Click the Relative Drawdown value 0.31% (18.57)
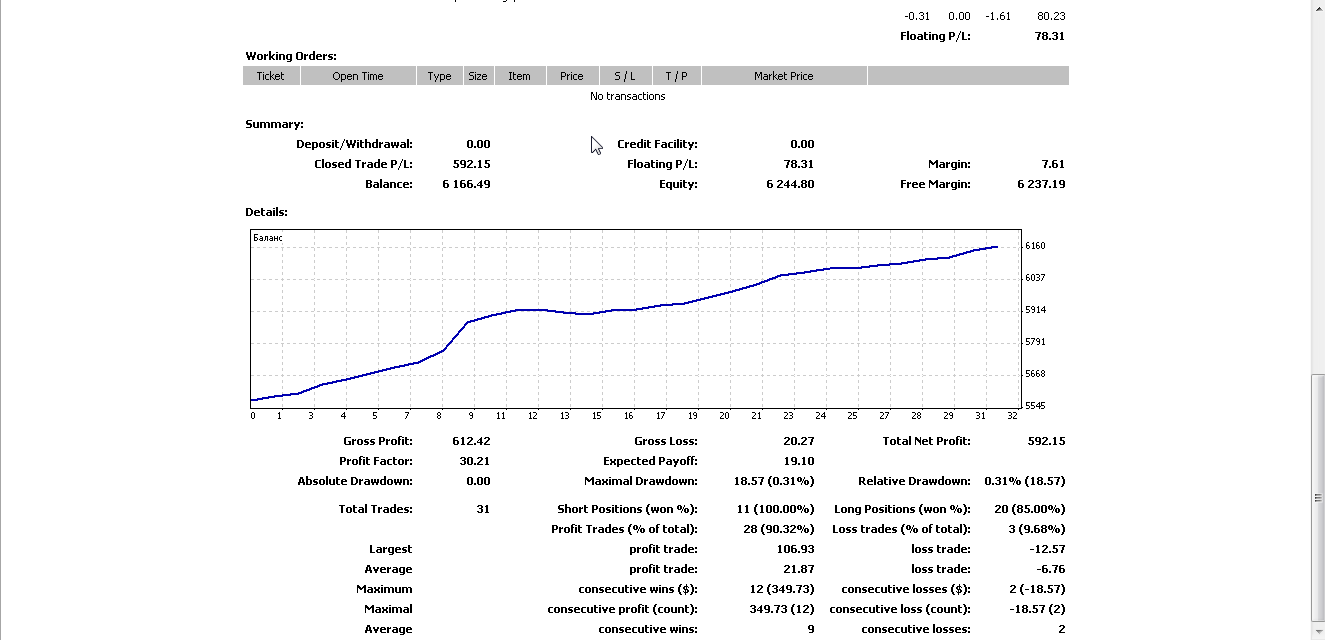Image resolution: width=1325 pixels, height=640 pixels. pyautogui.click(x=1025, y=481)
